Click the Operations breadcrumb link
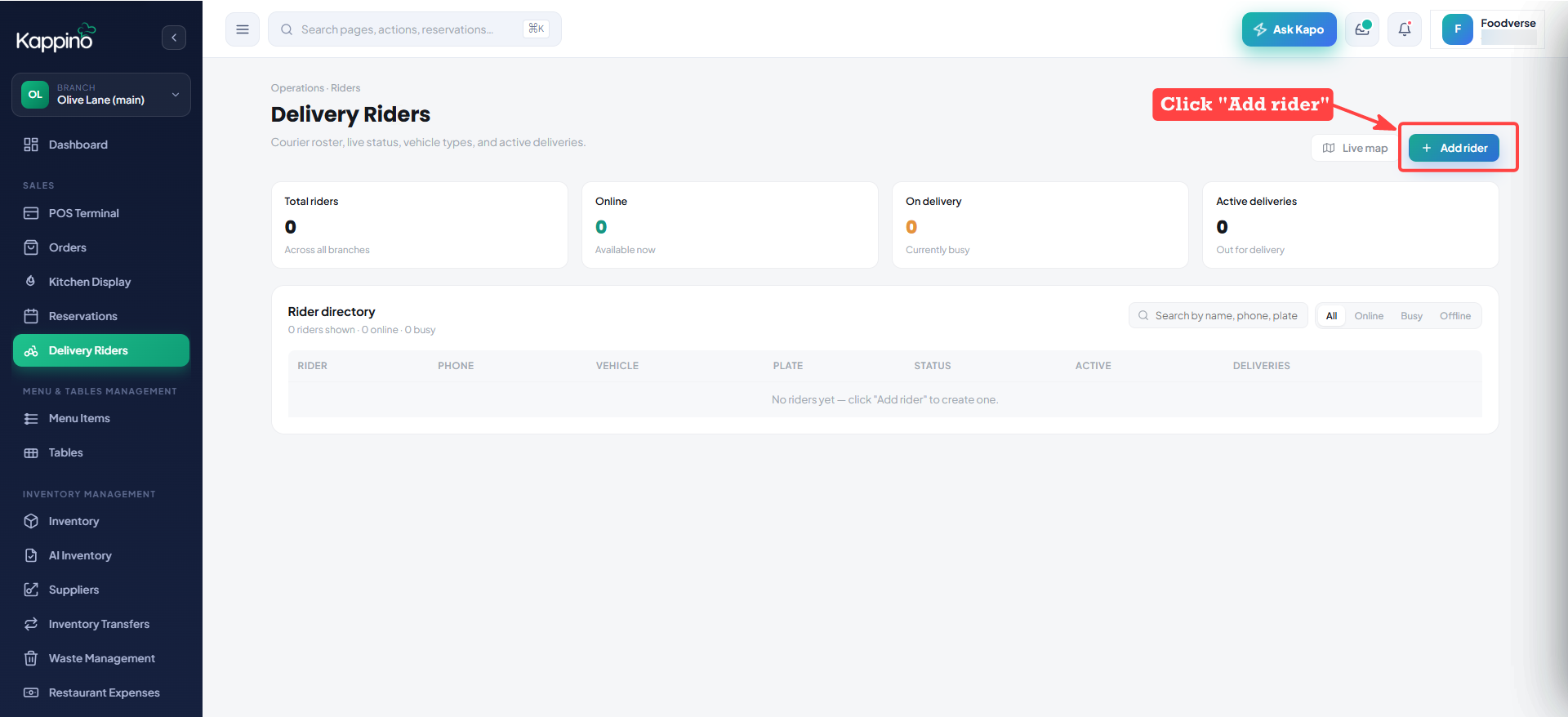The width and height of the screenshot is (1568, 717). (297, 88)
